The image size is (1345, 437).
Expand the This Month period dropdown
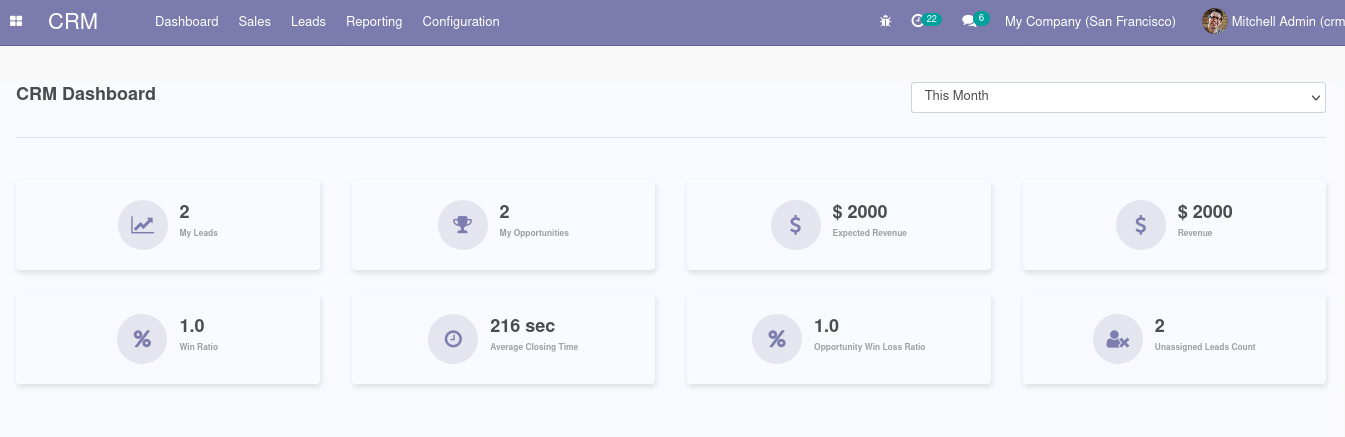(1118, 97)
